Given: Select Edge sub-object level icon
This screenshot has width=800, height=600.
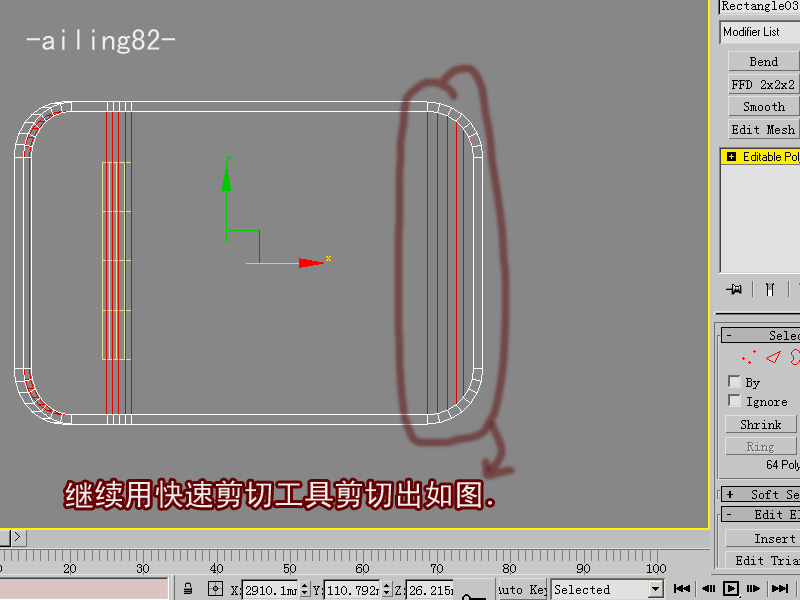Looking at the screenshot, I should pyautogui.click(x=773, y=357).
